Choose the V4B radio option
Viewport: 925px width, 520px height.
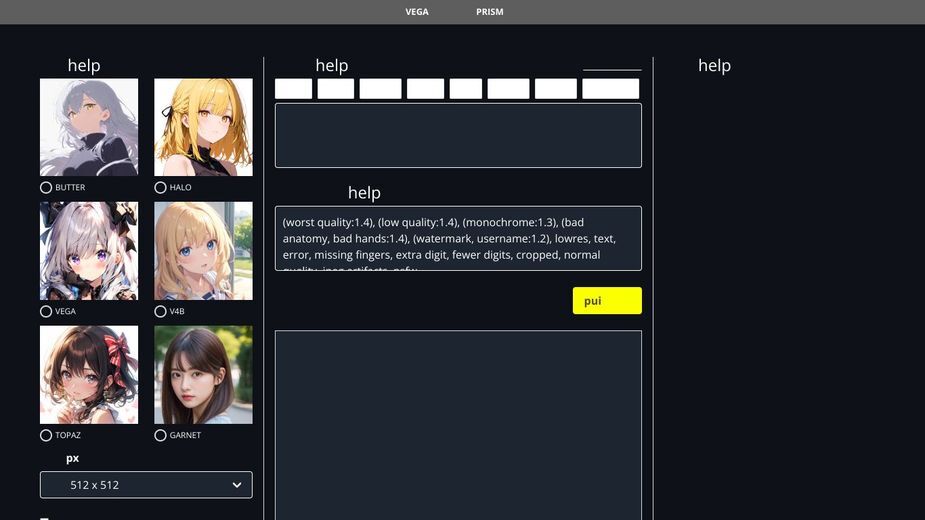[160, 311]
